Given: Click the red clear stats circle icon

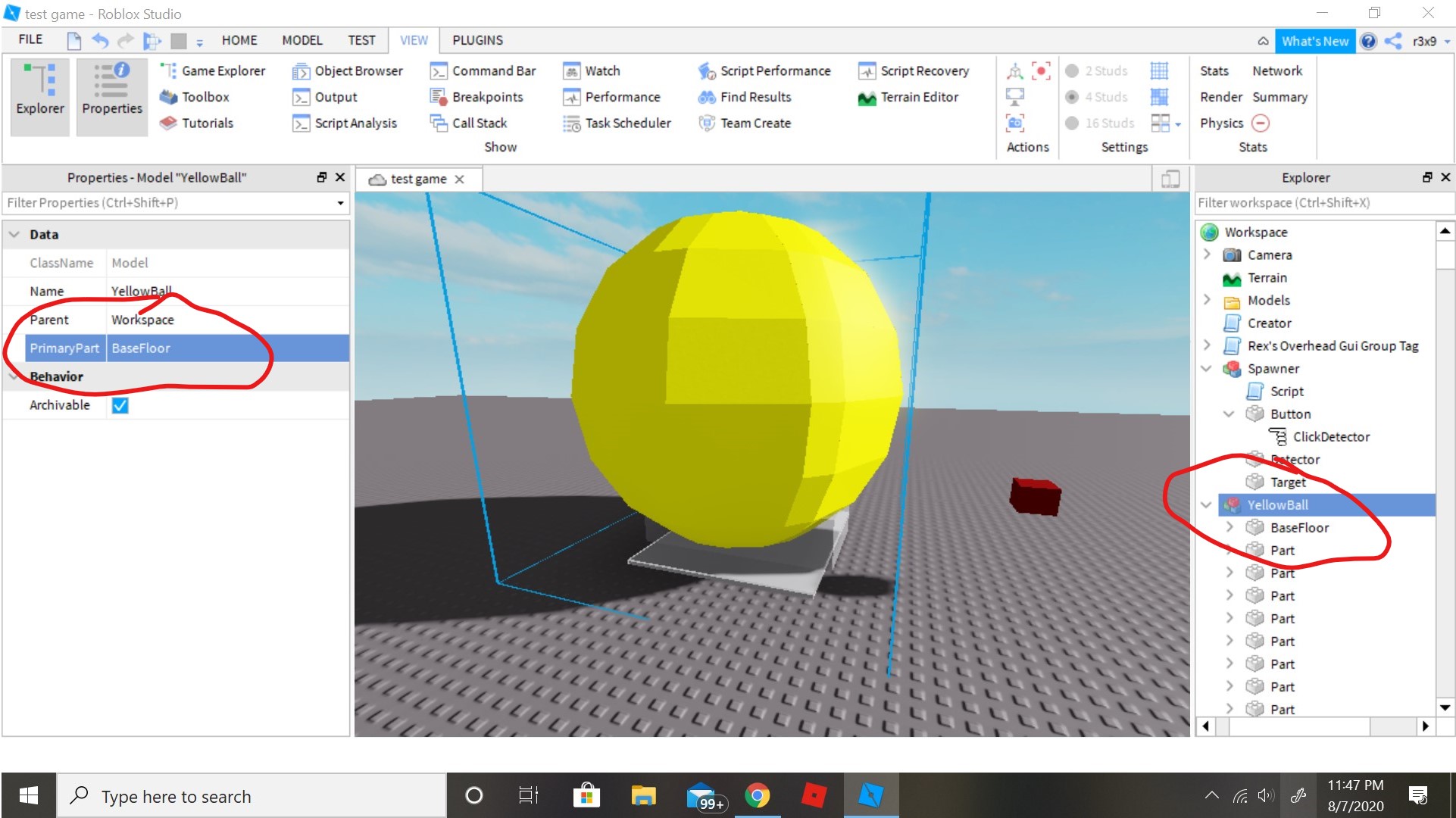Looking at the screenshot, I should point(1261,123).
